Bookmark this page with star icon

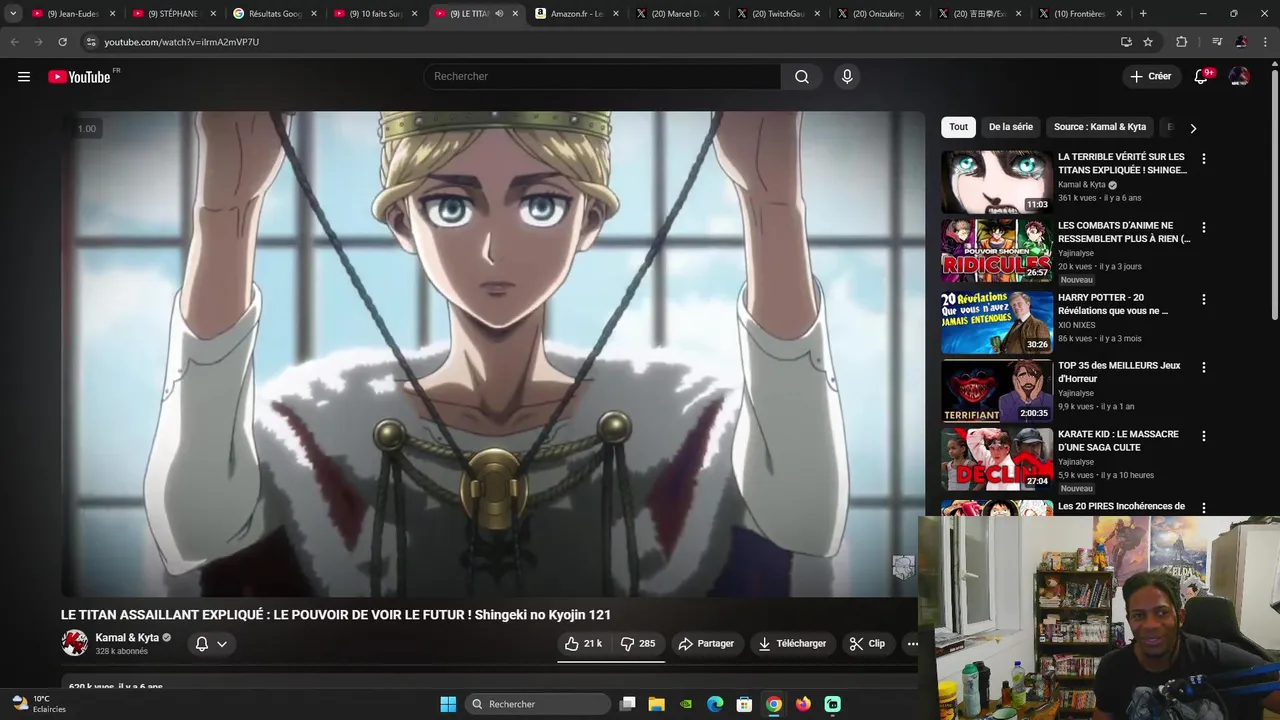pyautogui.click(x=1148, y=42)
